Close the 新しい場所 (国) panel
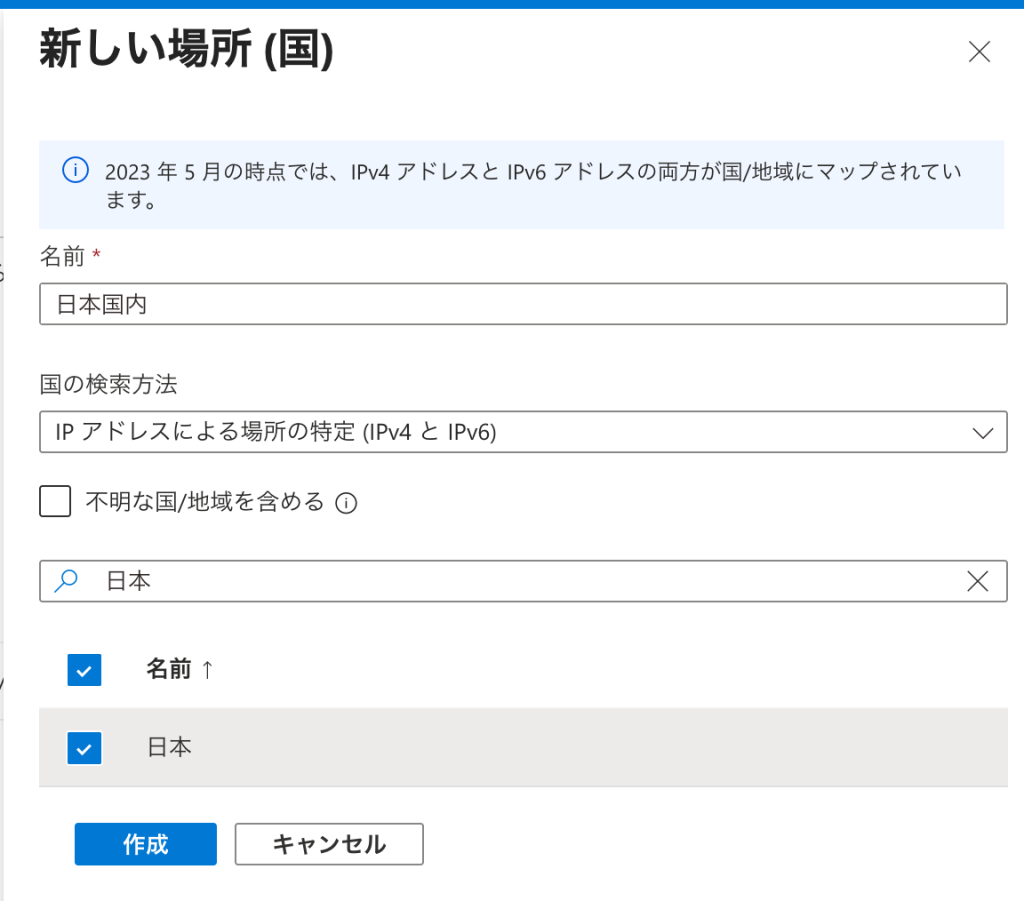 click(979, 53)
